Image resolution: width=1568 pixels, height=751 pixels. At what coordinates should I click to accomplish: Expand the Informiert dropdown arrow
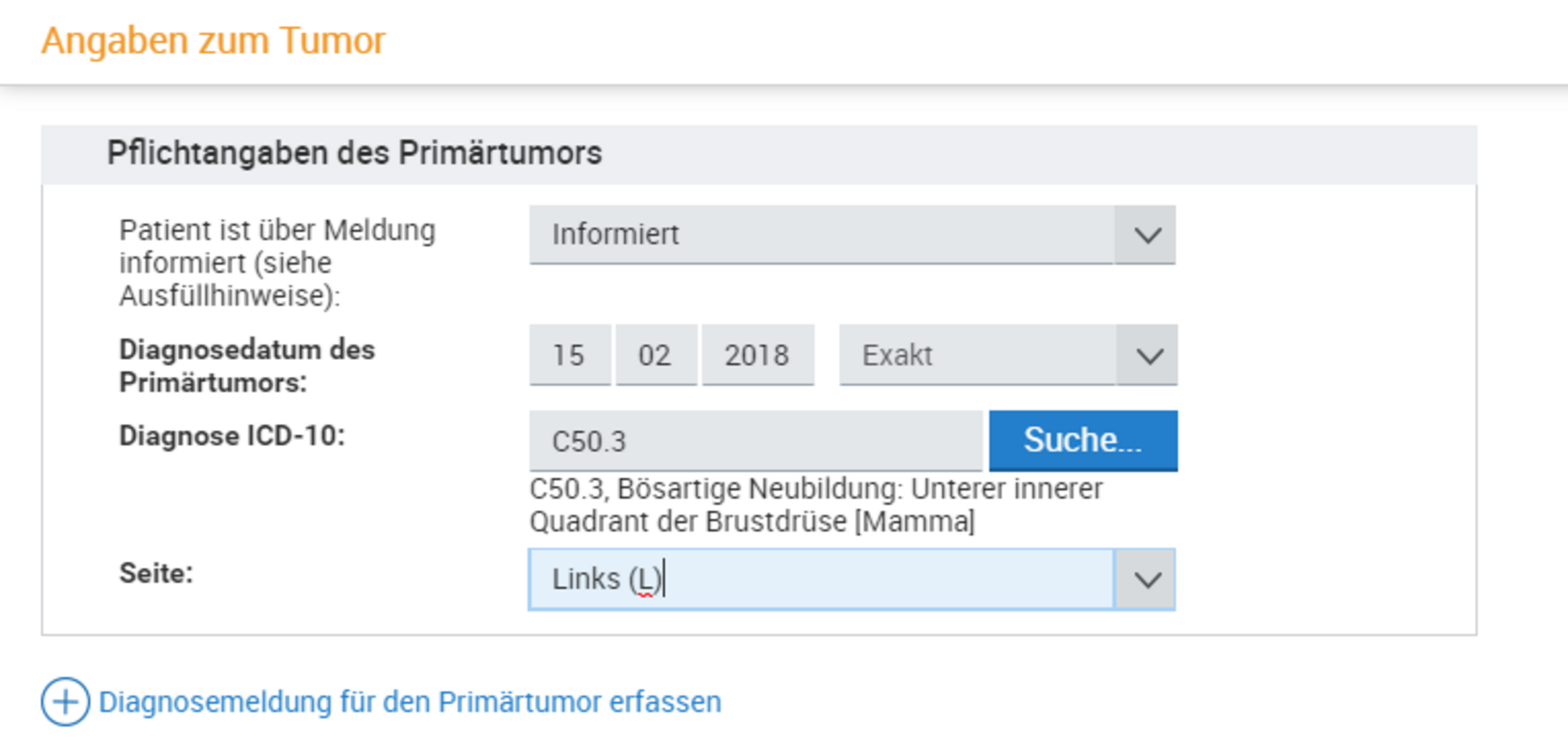(x=1146, y=235)
